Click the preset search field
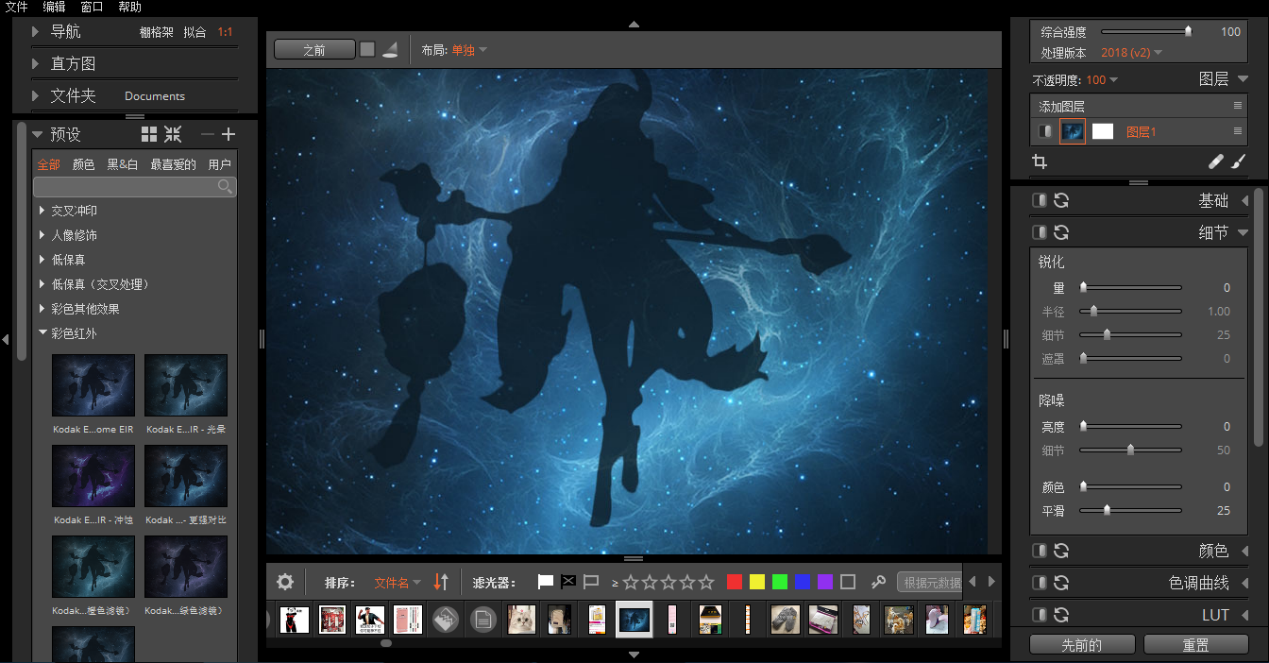 [135, 187]
